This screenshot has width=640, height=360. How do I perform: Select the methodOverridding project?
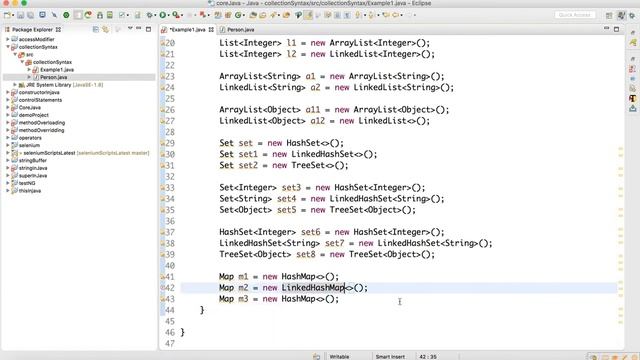point(41,130)
